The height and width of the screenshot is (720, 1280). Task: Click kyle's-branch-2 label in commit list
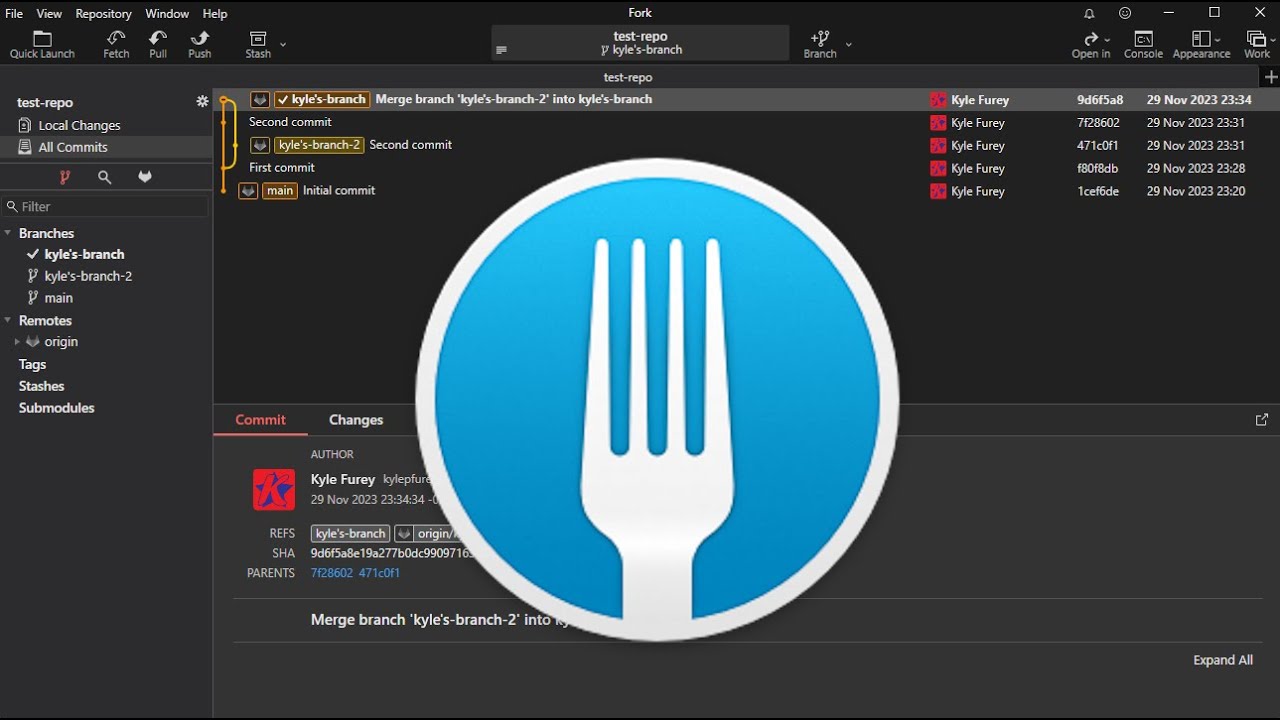pos(319,145)
